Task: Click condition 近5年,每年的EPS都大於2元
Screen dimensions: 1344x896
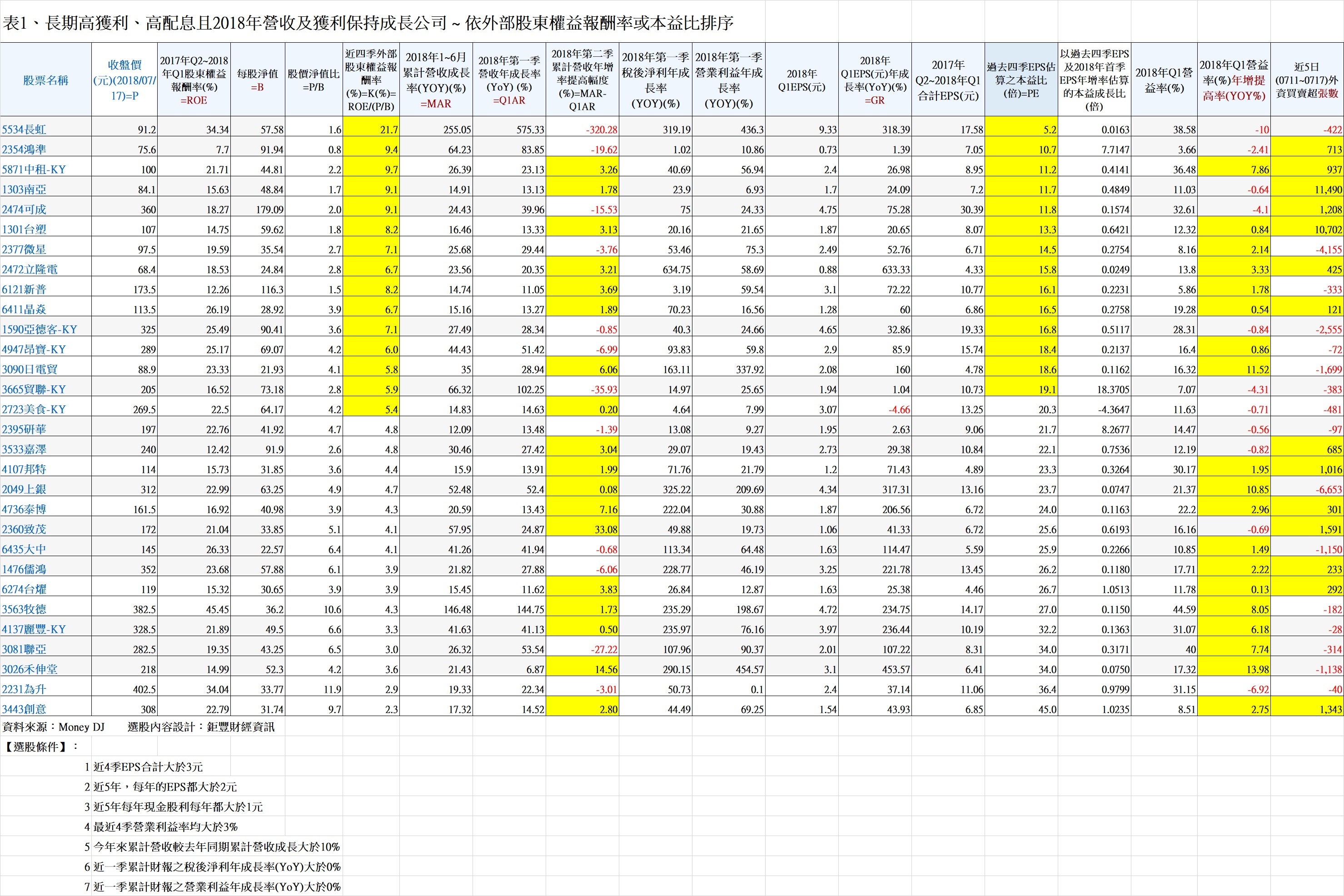Action: pyautogui.click(x=165, y=787)
